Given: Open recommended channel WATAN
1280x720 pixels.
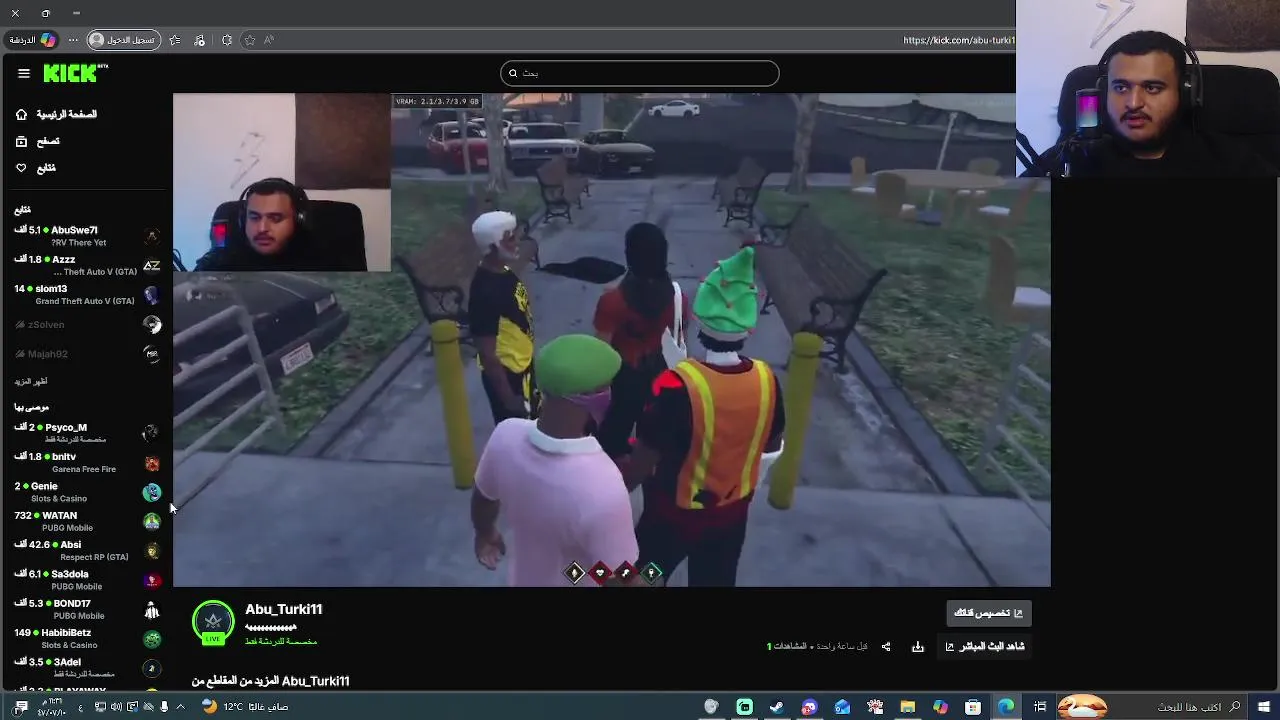Looking at the screenshot, I should [x=87, y=521].
